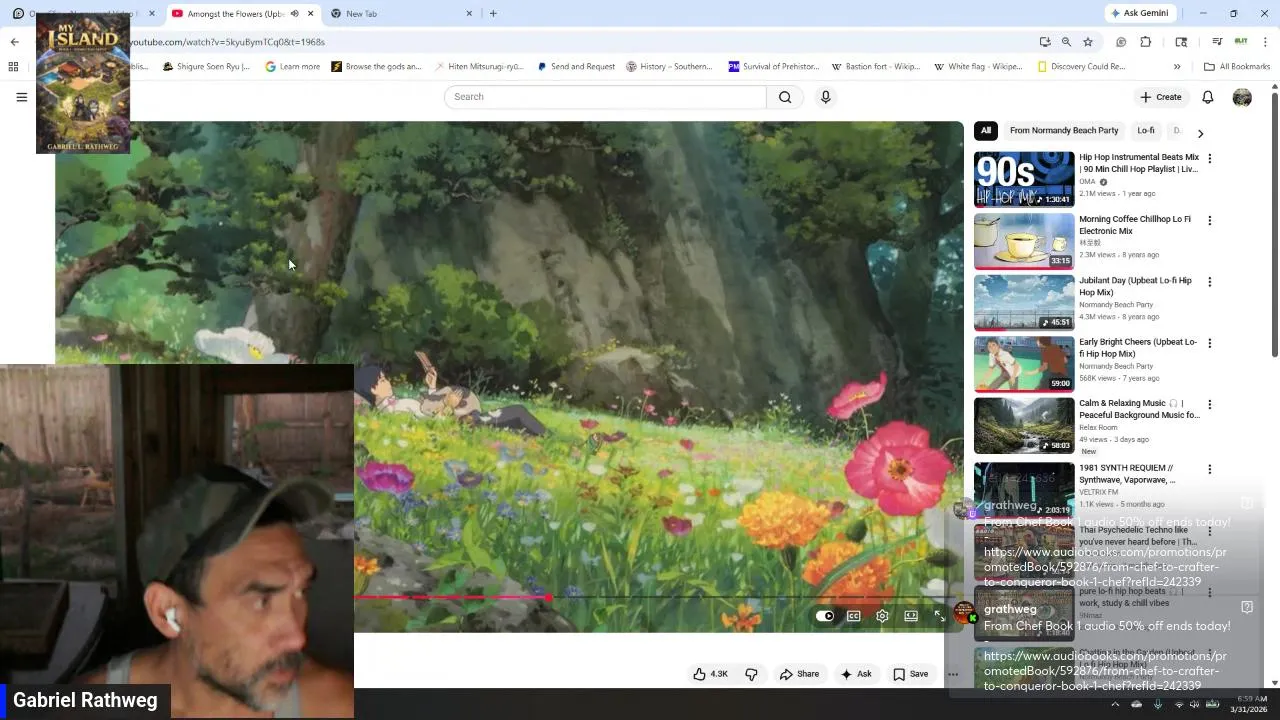Open the Chrome media controls icon
This screenshot has width=1280, height=720.
1217,42
